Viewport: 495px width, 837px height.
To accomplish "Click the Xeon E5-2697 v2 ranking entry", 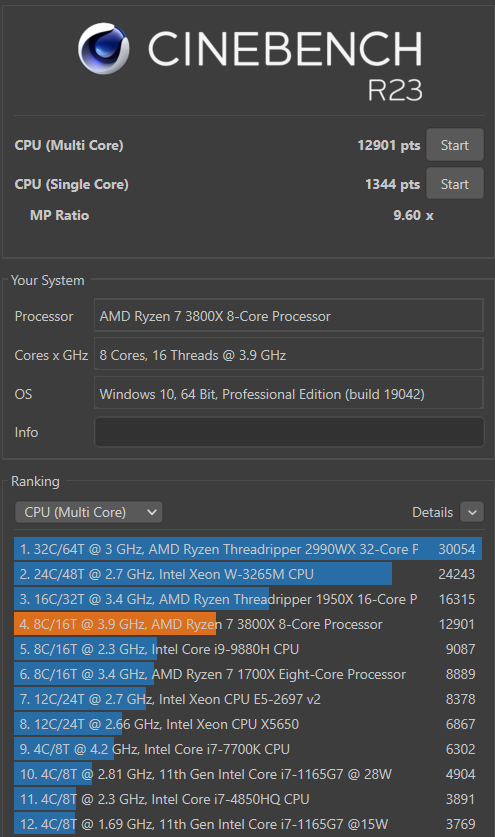I will pyautogui.click(x=248, y=699).
